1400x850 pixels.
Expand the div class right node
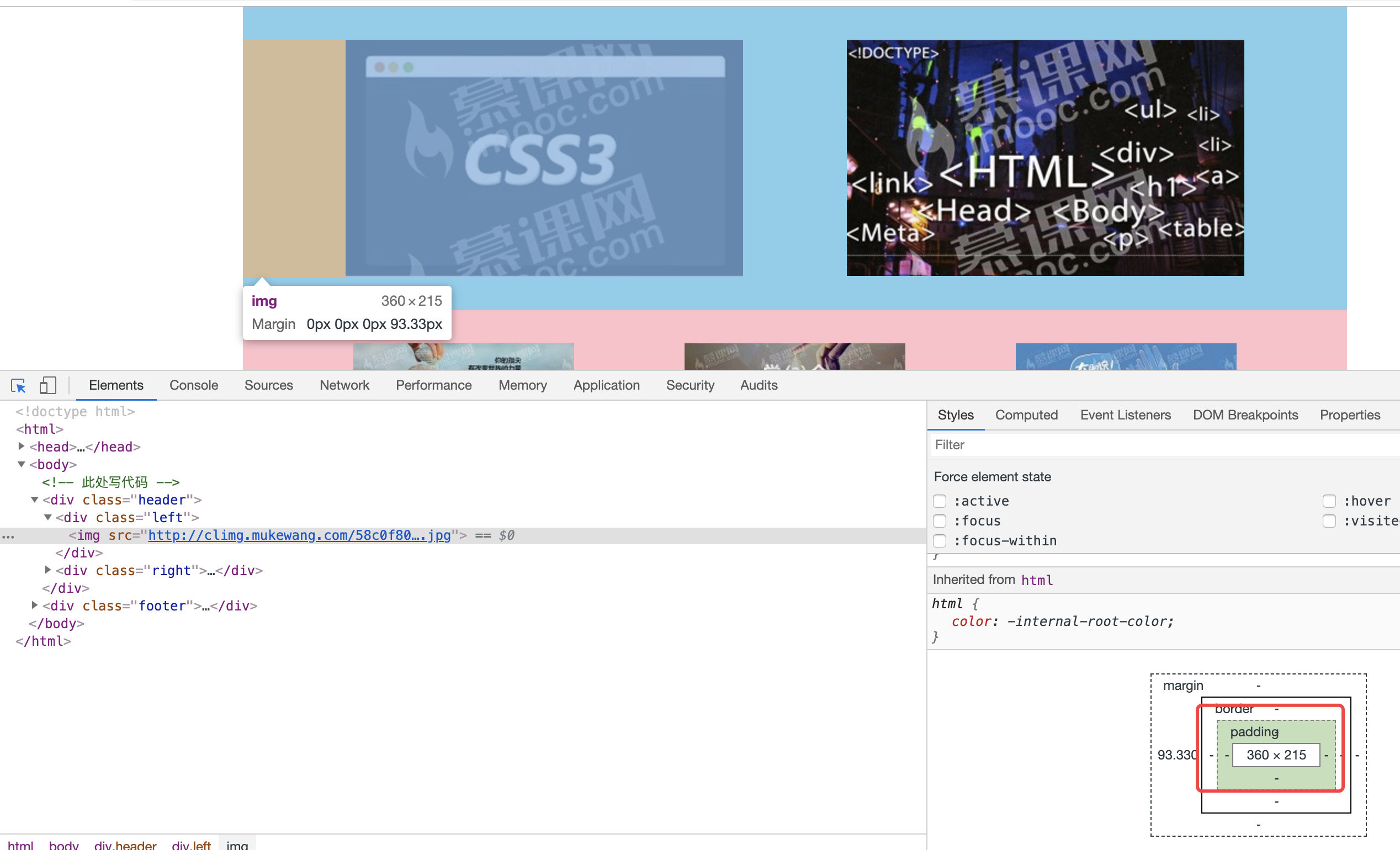(x=48, y=570)
